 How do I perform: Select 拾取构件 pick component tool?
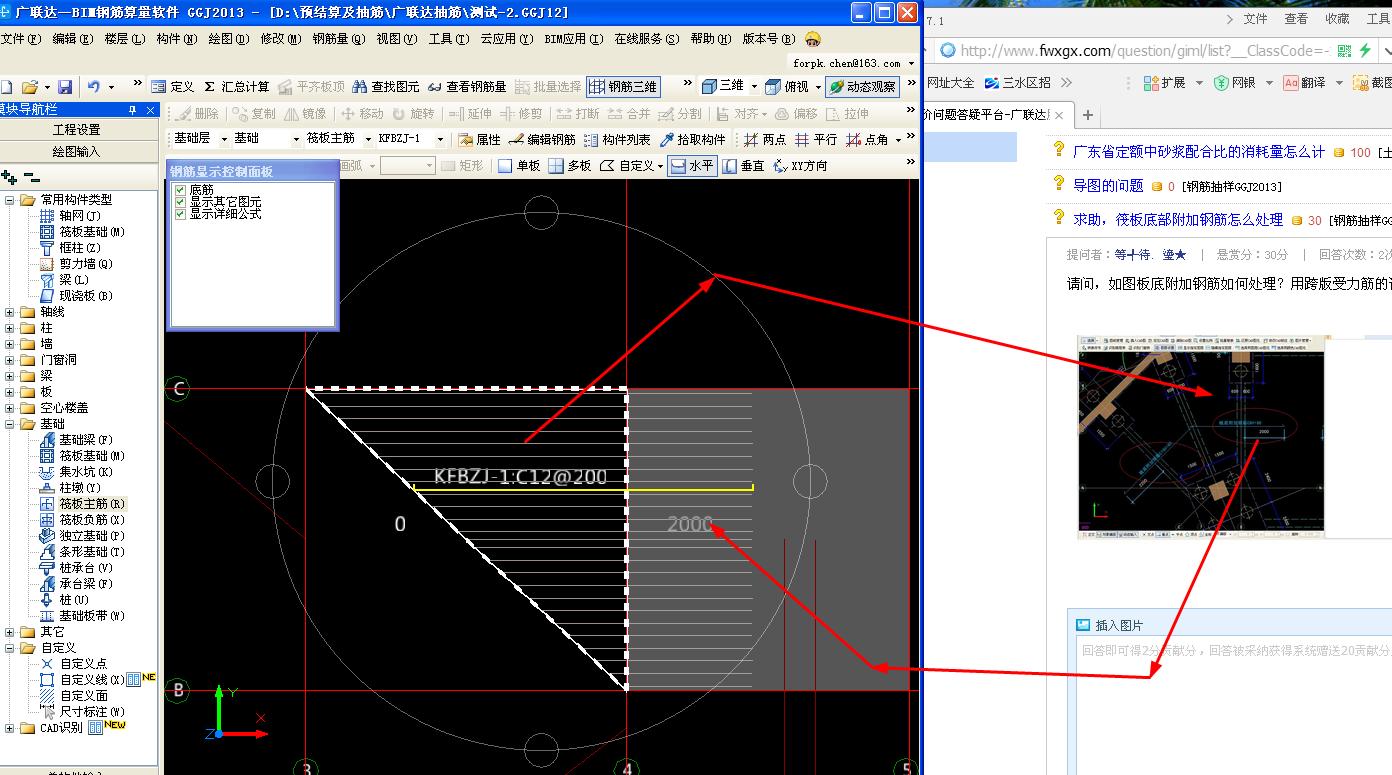692,140
